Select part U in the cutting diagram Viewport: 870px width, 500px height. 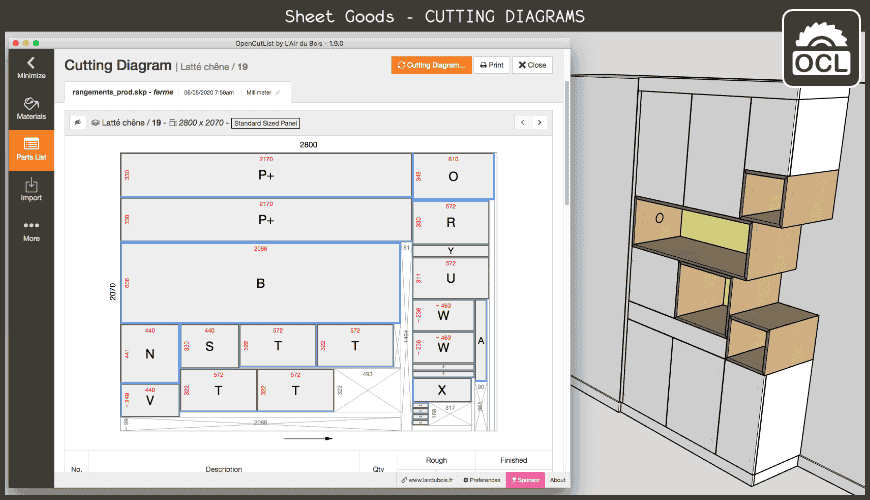451,278
